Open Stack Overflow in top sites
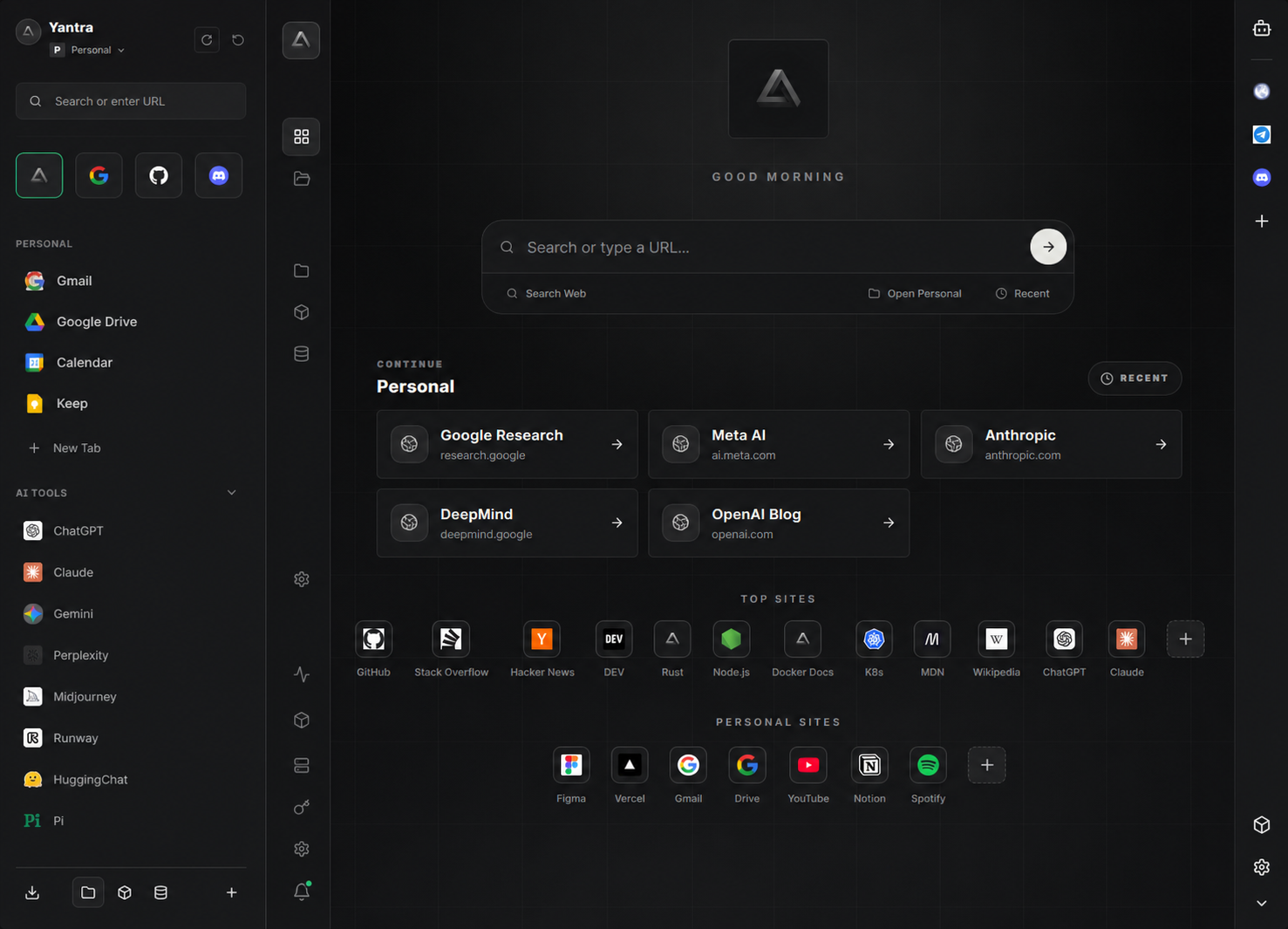This screenshot has width=1288, height=929. [451, 639]
